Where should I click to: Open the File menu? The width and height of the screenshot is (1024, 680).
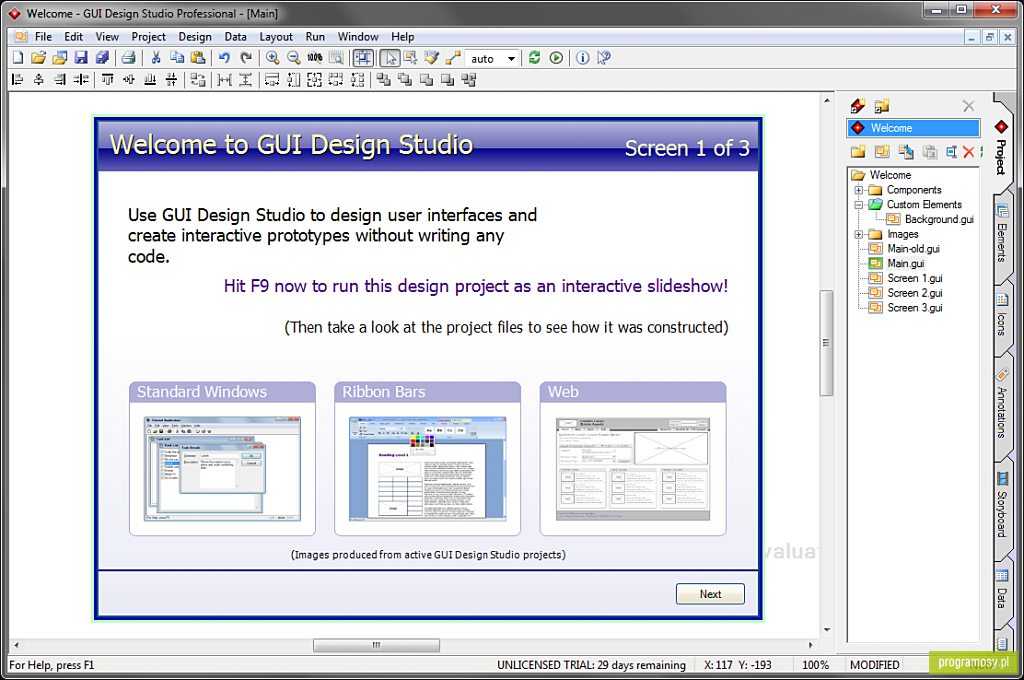pos(43,37)
